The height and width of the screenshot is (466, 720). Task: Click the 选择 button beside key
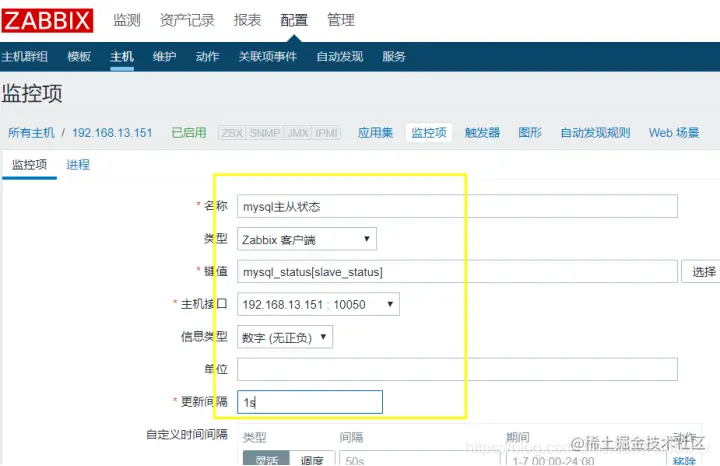[x=702, y=271]
